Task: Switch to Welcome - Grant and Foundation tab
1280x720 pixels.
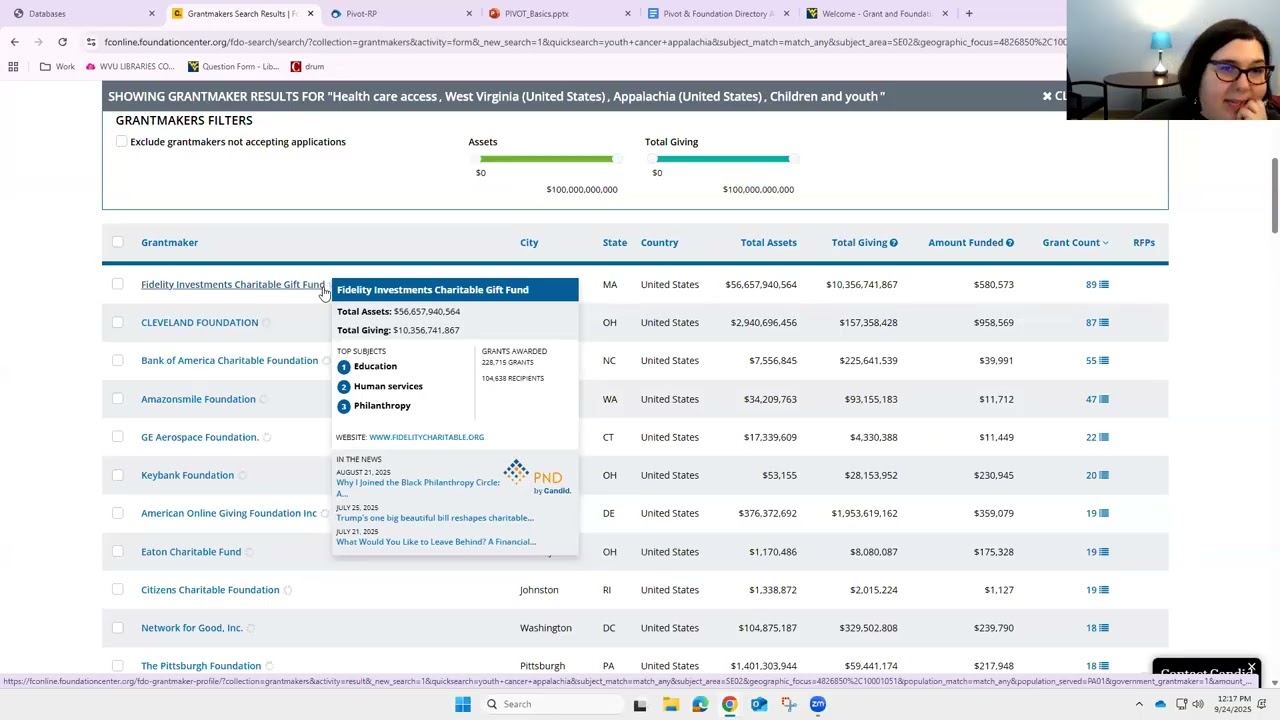Action: [876, 14]
